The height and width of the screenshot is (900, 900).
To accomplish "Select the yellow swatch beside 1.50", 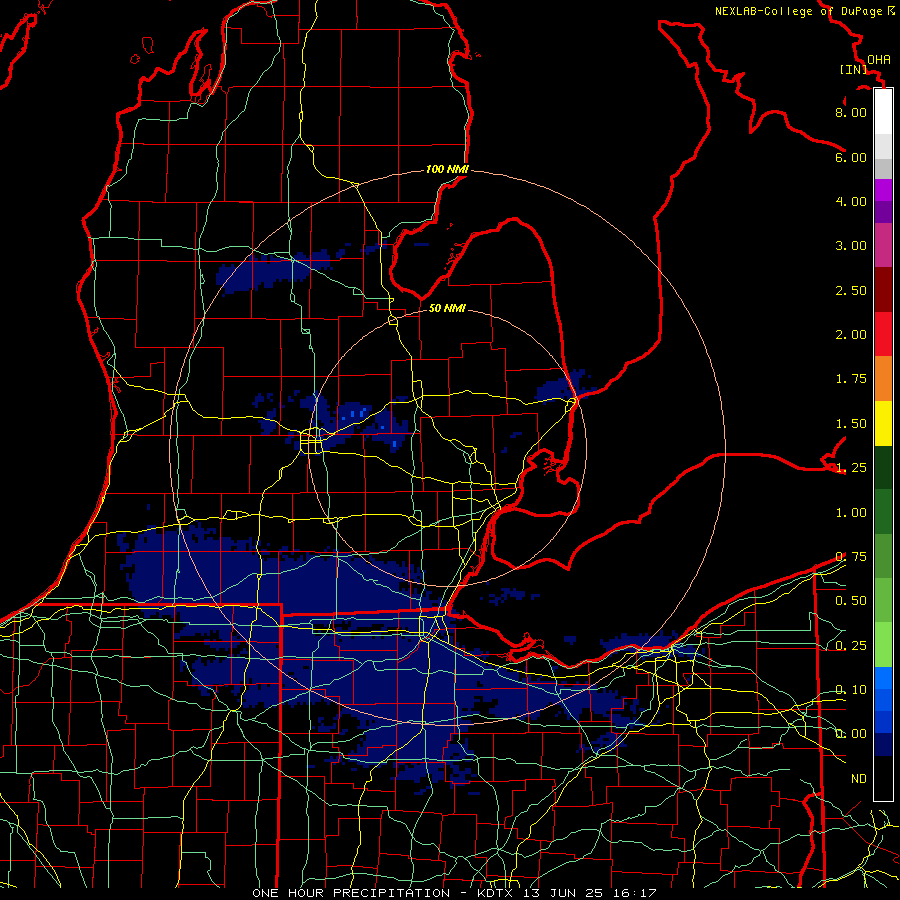I will click(883, 423).
